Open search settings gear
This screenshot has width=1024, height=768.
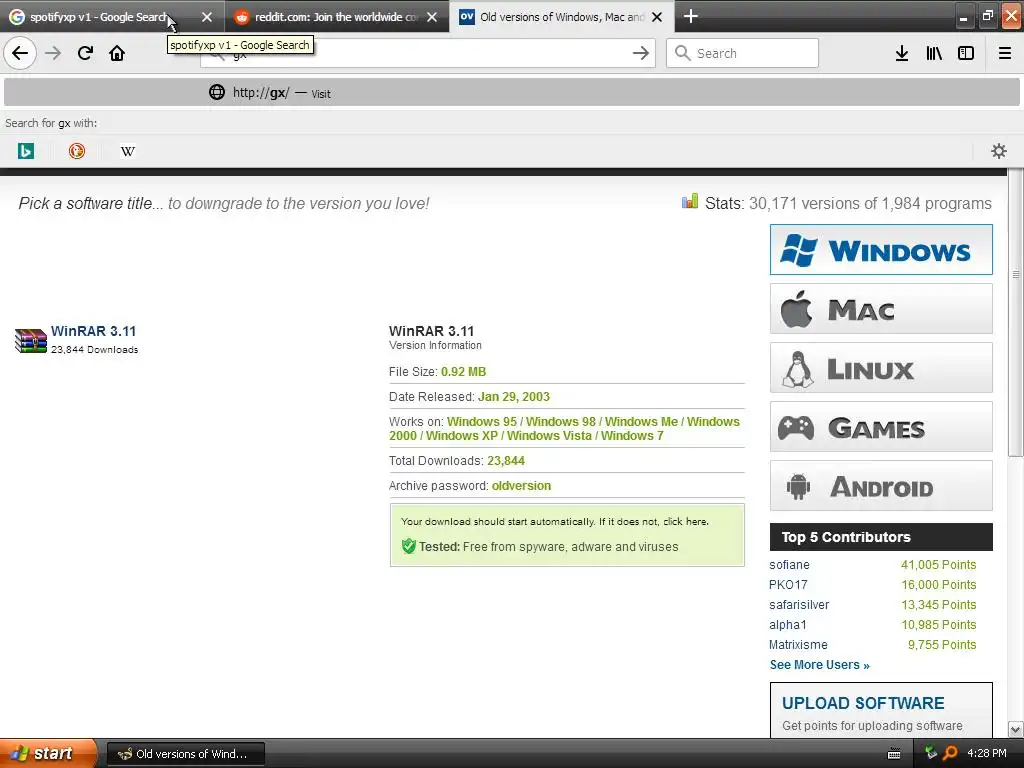point(999,152)
